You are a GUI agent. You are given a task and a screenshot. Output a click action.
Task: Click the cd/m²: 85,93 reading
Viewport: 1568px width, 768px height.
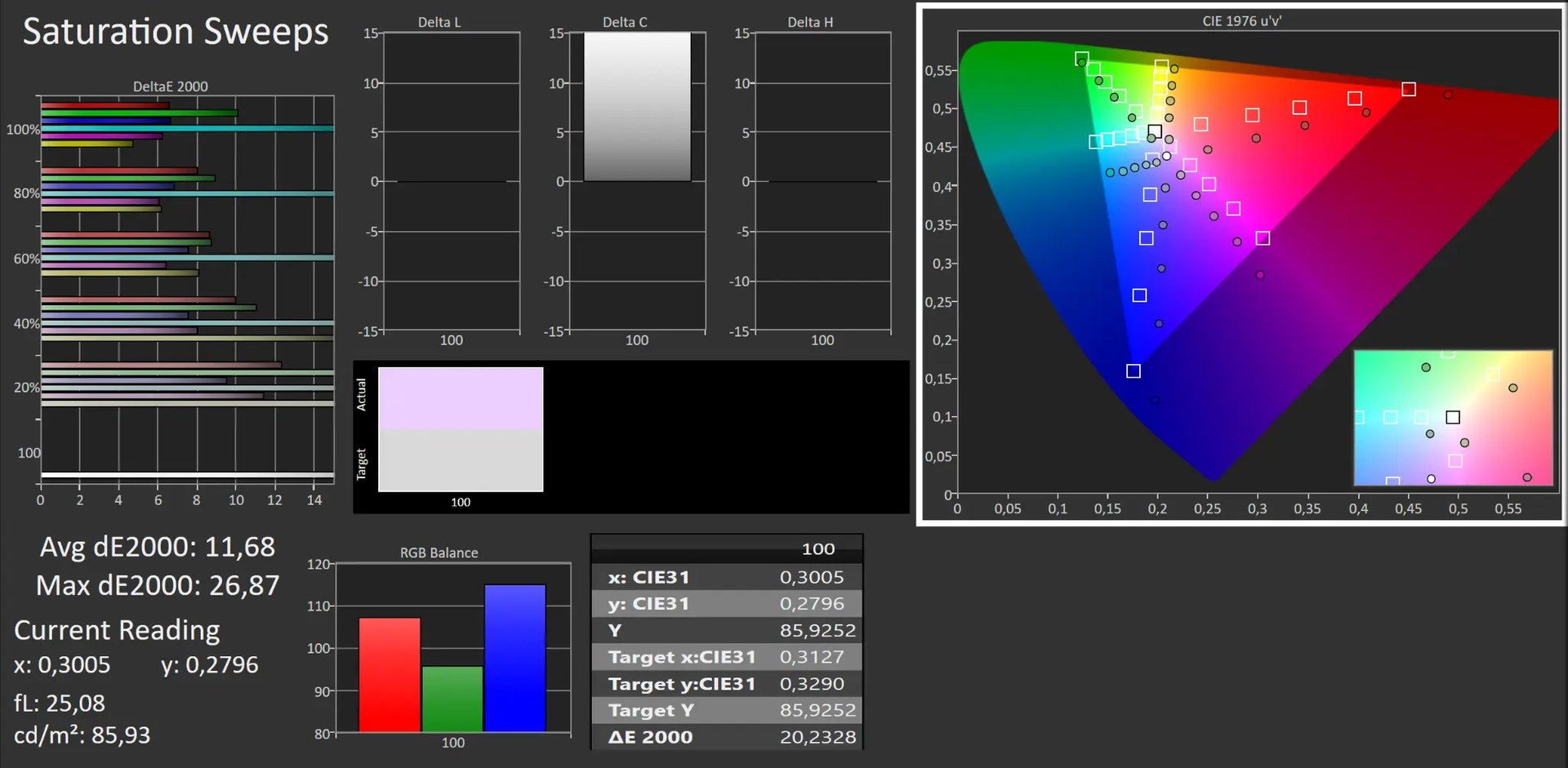pos(82,735)
